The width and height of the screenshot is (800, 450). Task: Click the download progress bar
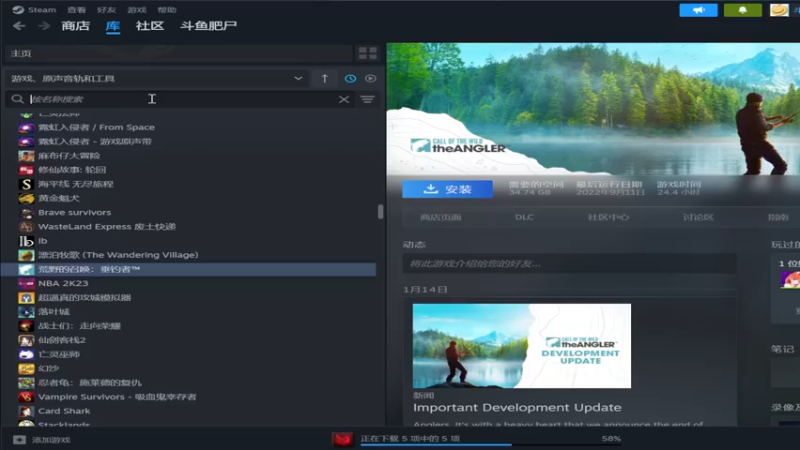pyautogui.click(x=490, y=445)
